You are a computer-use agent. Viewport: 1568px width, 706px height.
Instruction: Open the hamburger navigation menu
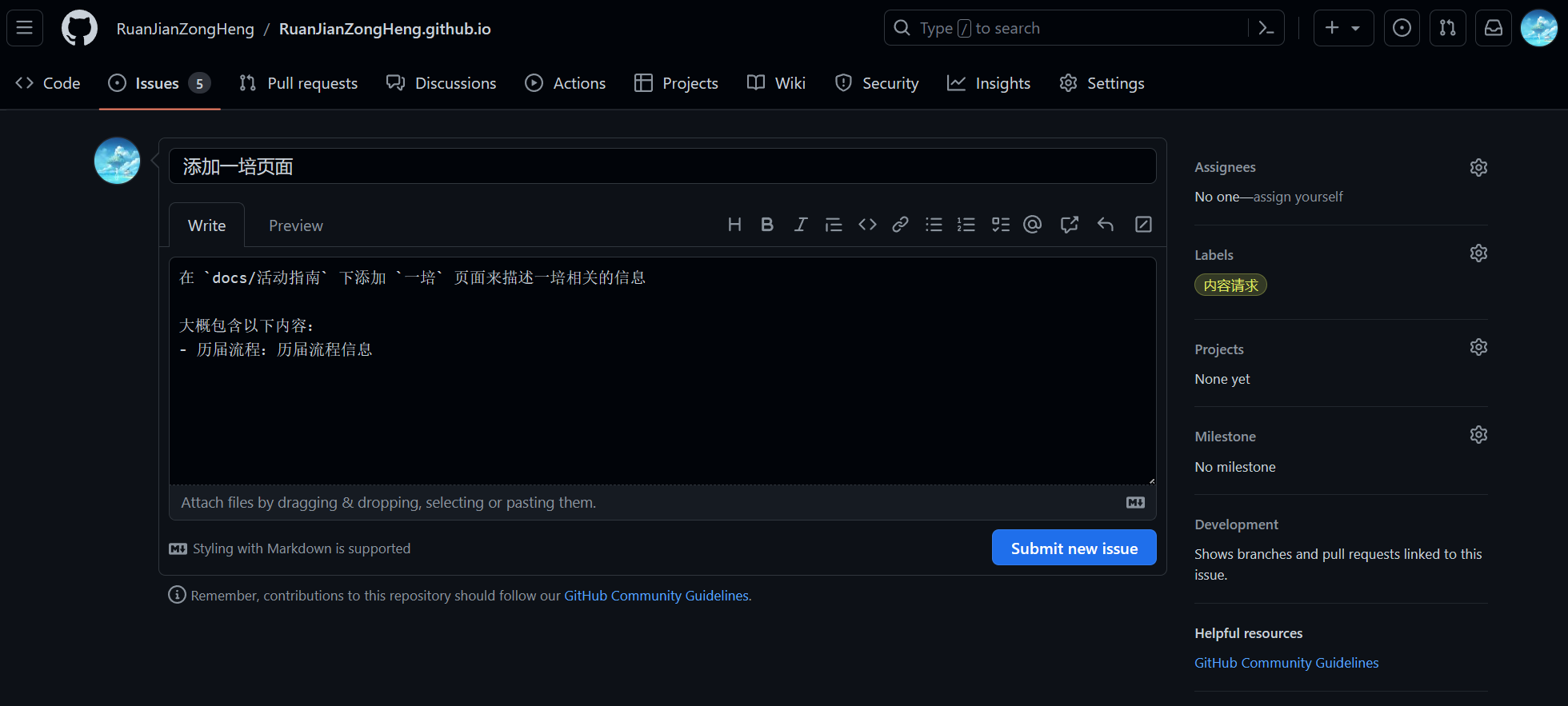pos(25,28)
